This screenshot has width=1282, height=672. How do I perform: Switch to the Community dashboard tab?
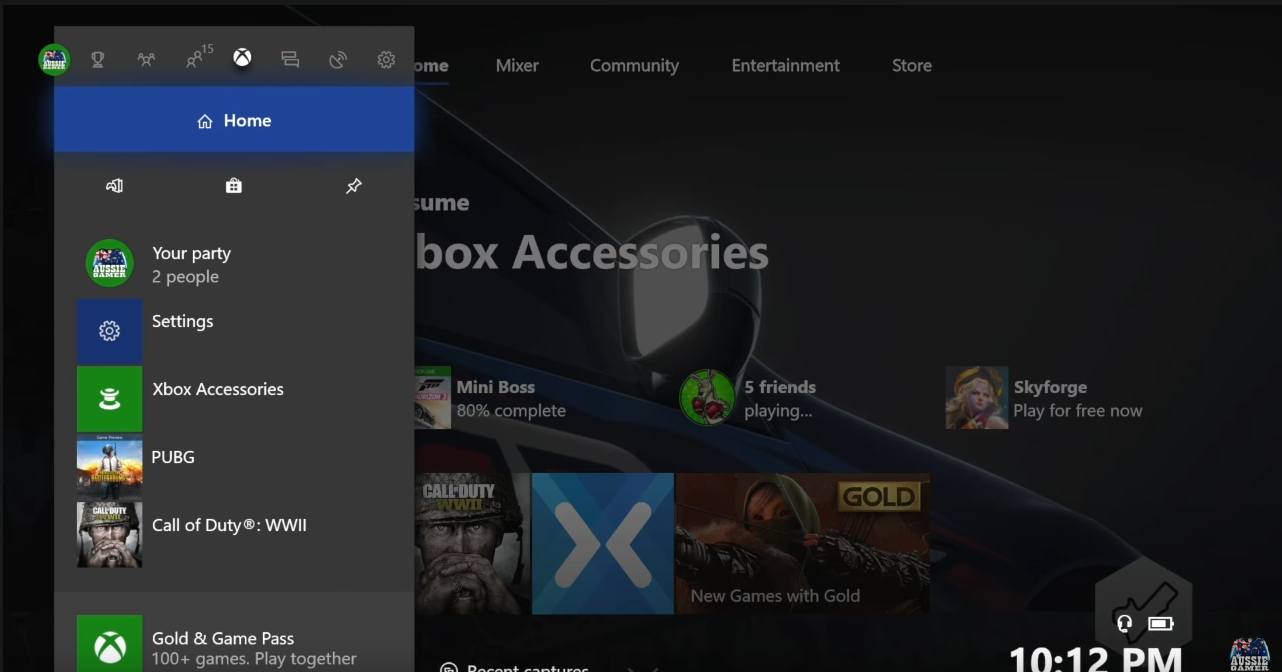[x=634, y=66]
